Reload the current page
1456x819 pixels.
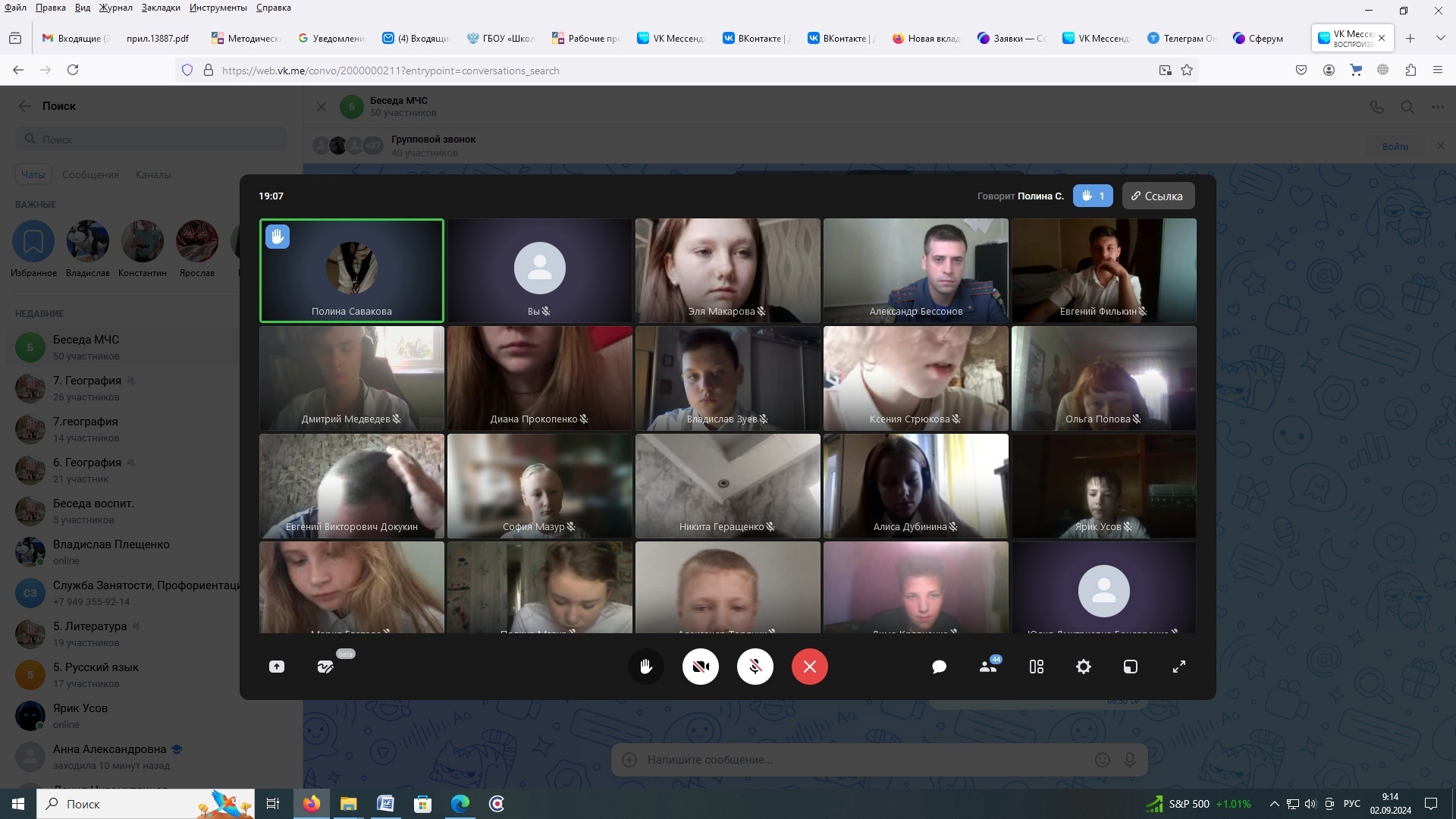pos(73,70)
